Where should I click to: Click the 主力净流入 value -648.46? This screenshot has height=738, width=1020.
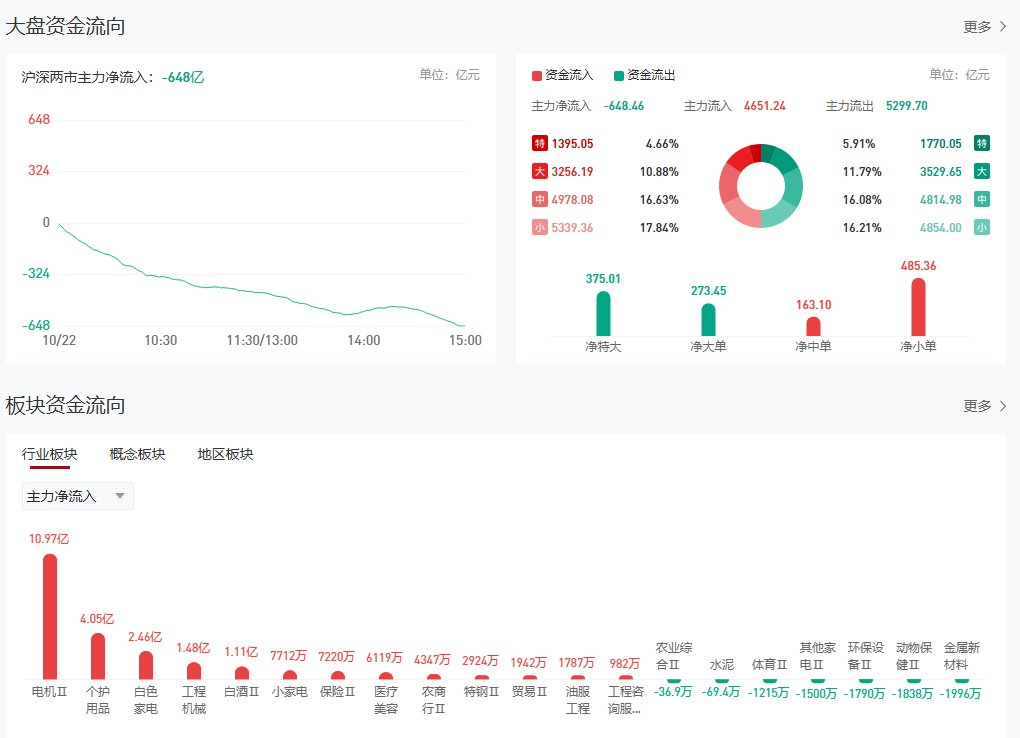point(624,106)
